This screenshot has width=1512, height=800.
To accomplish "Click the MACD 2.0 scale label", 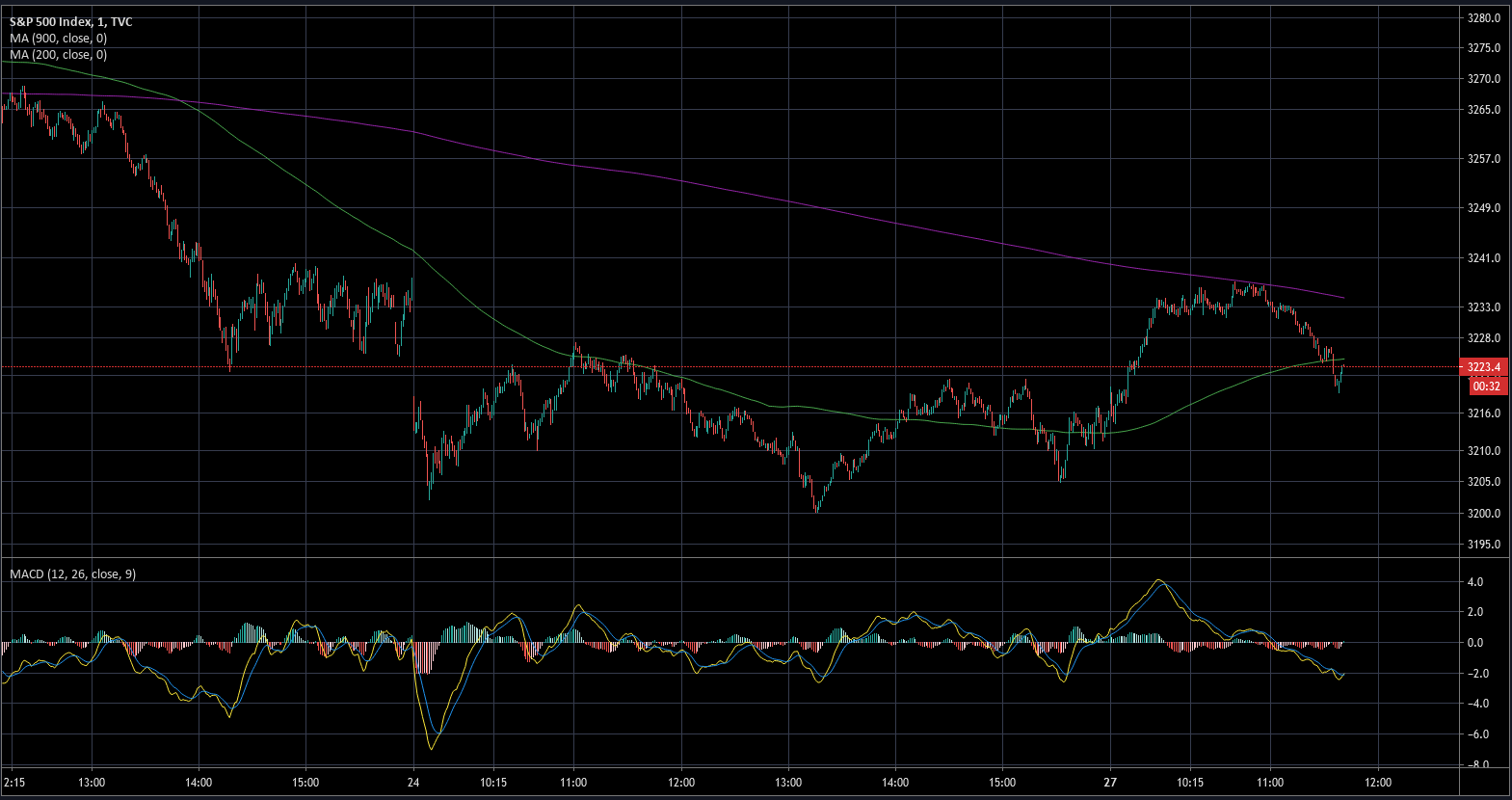I will pos(1474,612).
